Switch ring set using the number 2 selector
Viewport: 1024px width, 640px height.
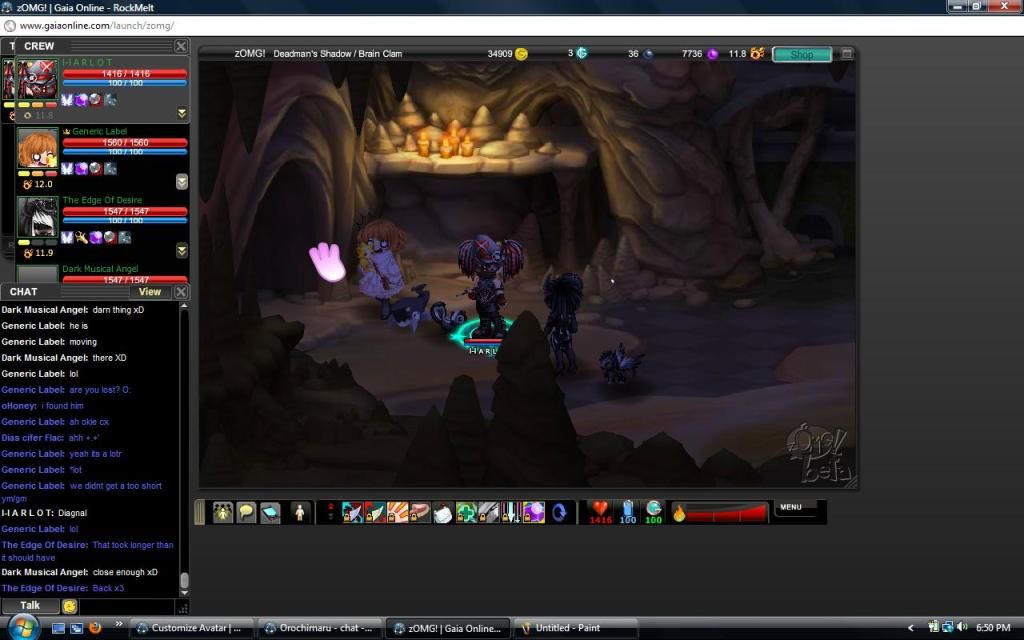(x=330, y=513)
